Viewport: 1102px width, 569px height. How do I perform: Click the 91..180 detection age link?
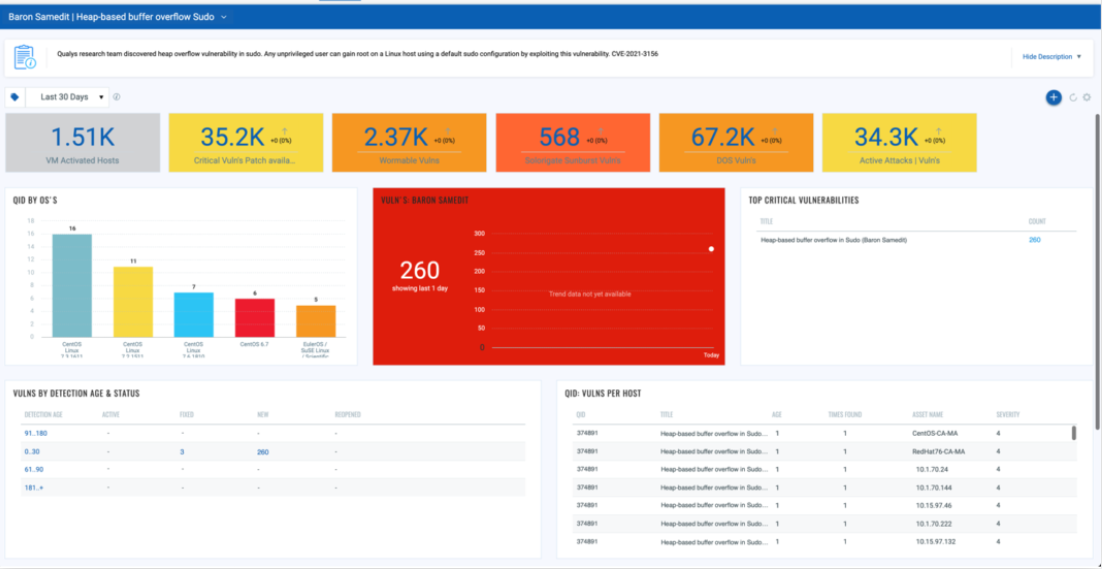tap(35, 433)
